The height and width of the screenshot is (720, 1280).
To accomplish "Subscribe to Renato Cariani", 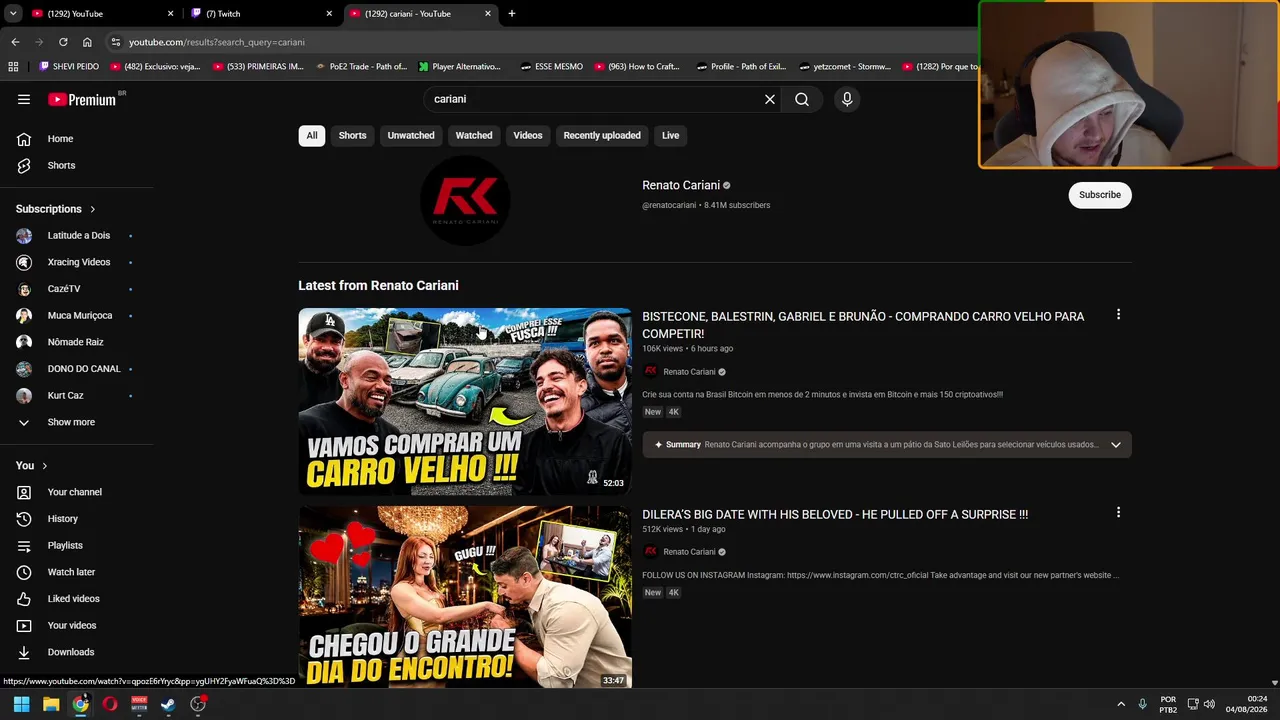I will pyautogui.click(x=1100, y=195).
